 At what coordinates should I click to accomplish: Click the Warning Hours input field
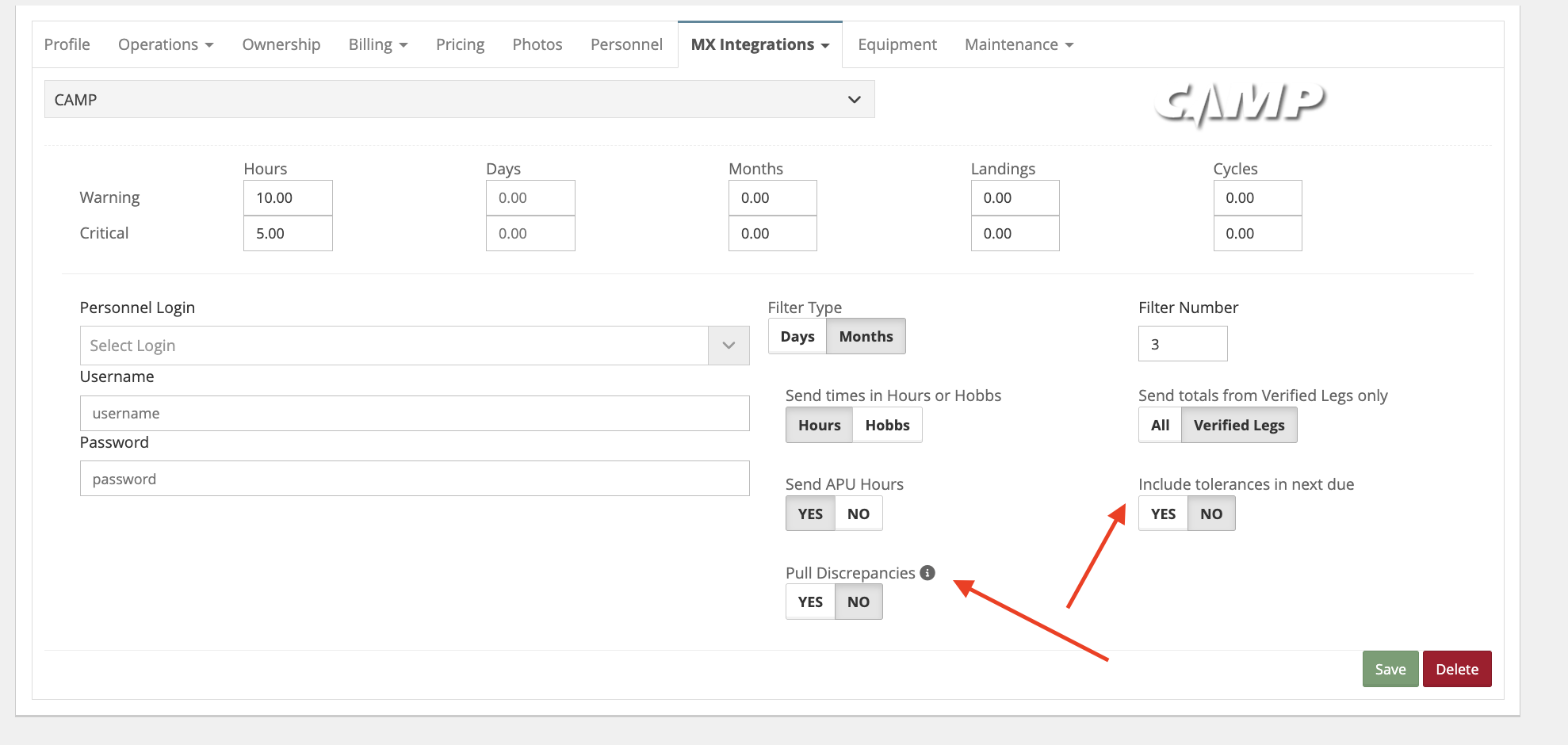click(x=288, y=198)
